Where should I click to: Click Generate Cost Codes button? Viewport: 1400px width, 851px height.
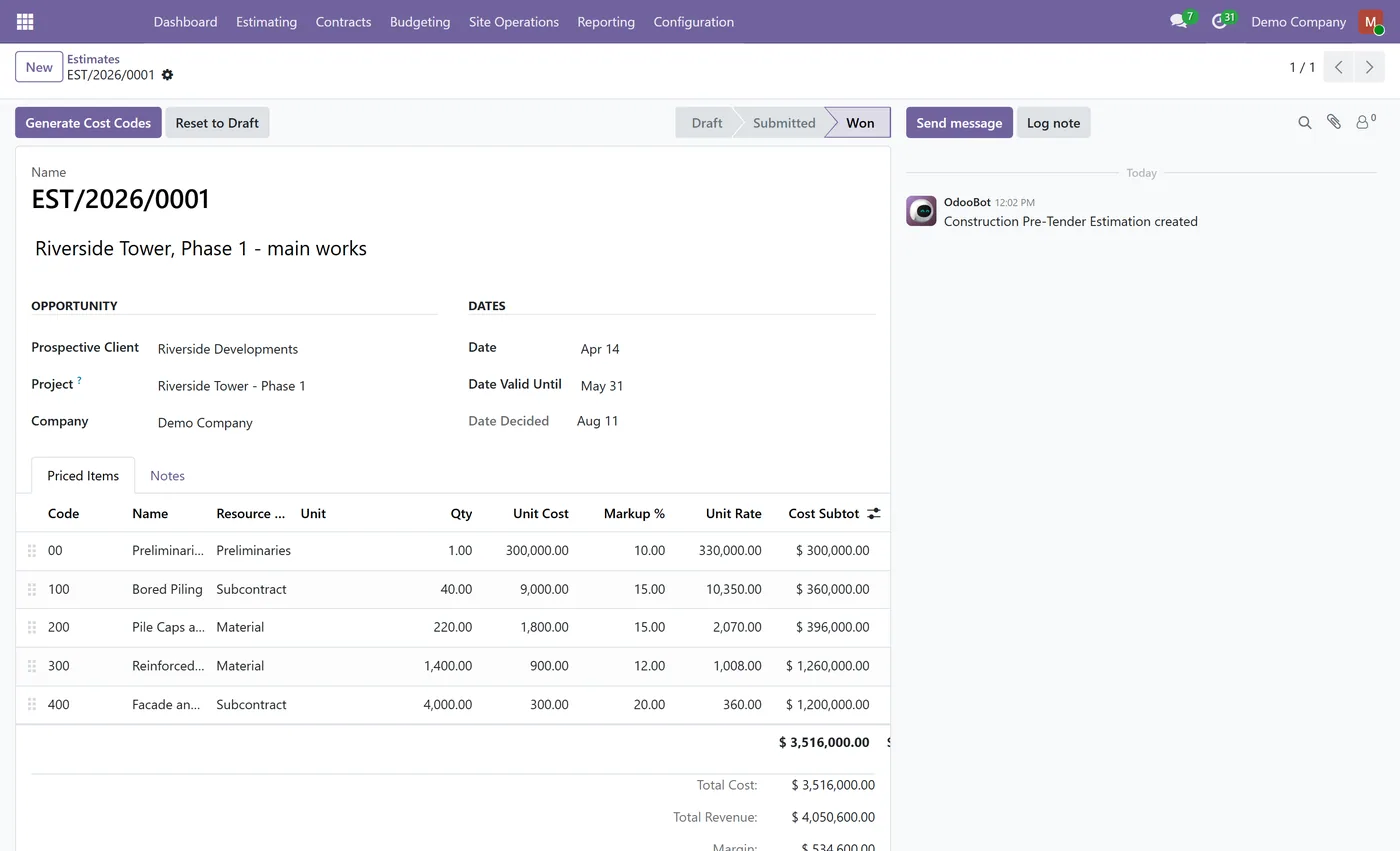pos(88,123)
